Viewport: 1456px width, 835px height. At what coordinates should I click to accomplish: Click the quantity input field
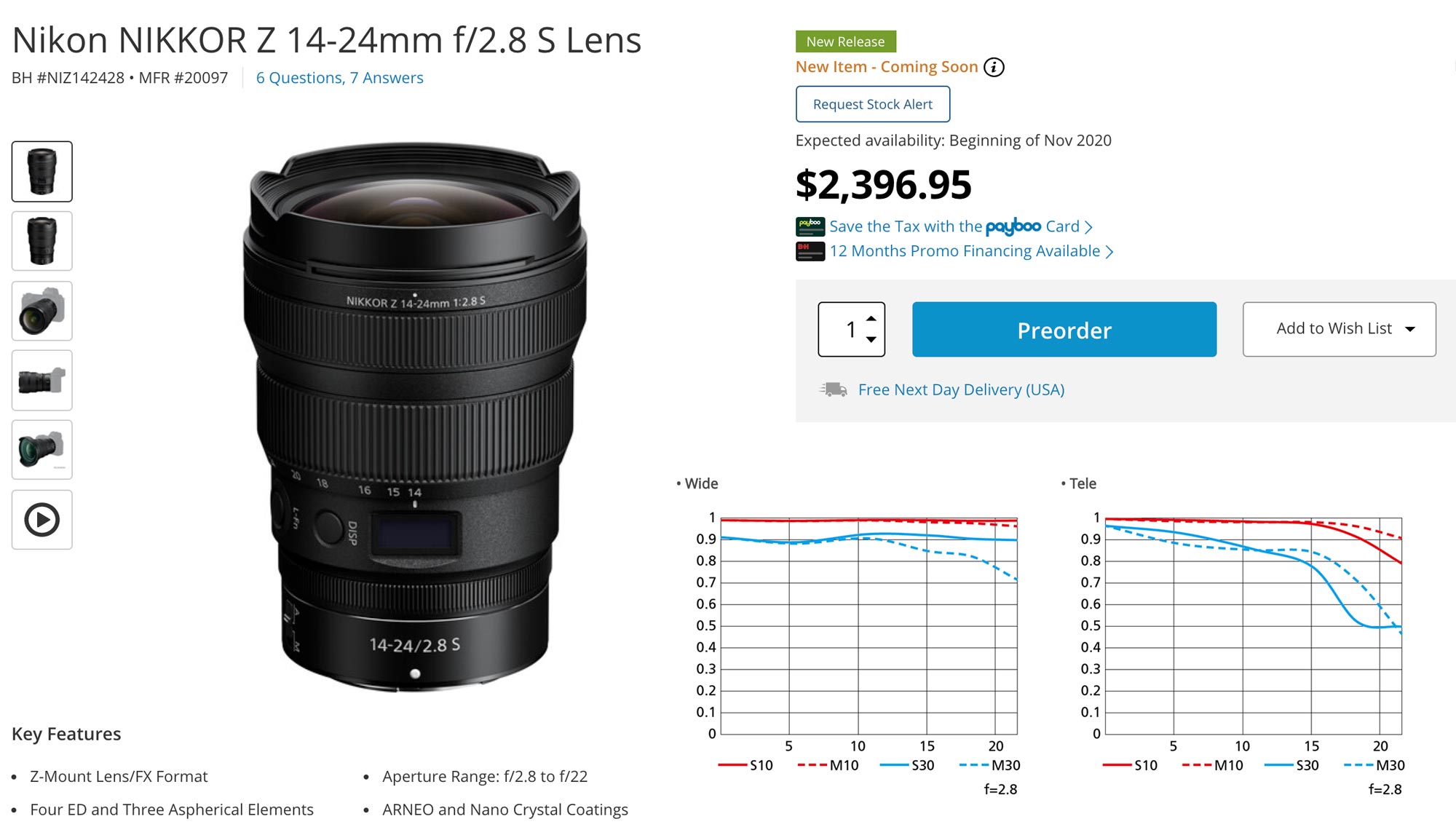coord(844,329)
